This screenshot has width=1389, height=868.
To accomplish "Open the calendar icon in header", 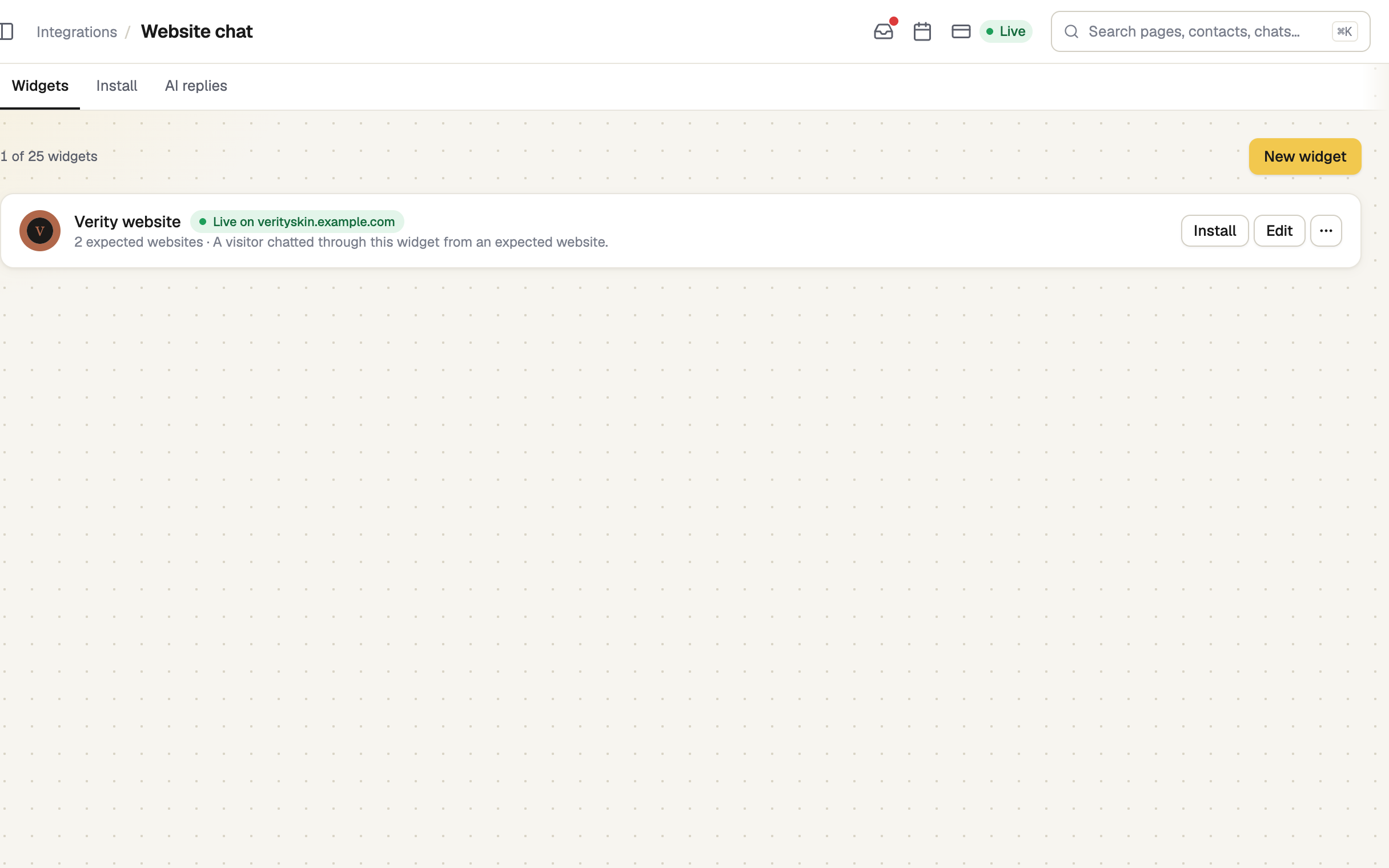I will (922, 31).
